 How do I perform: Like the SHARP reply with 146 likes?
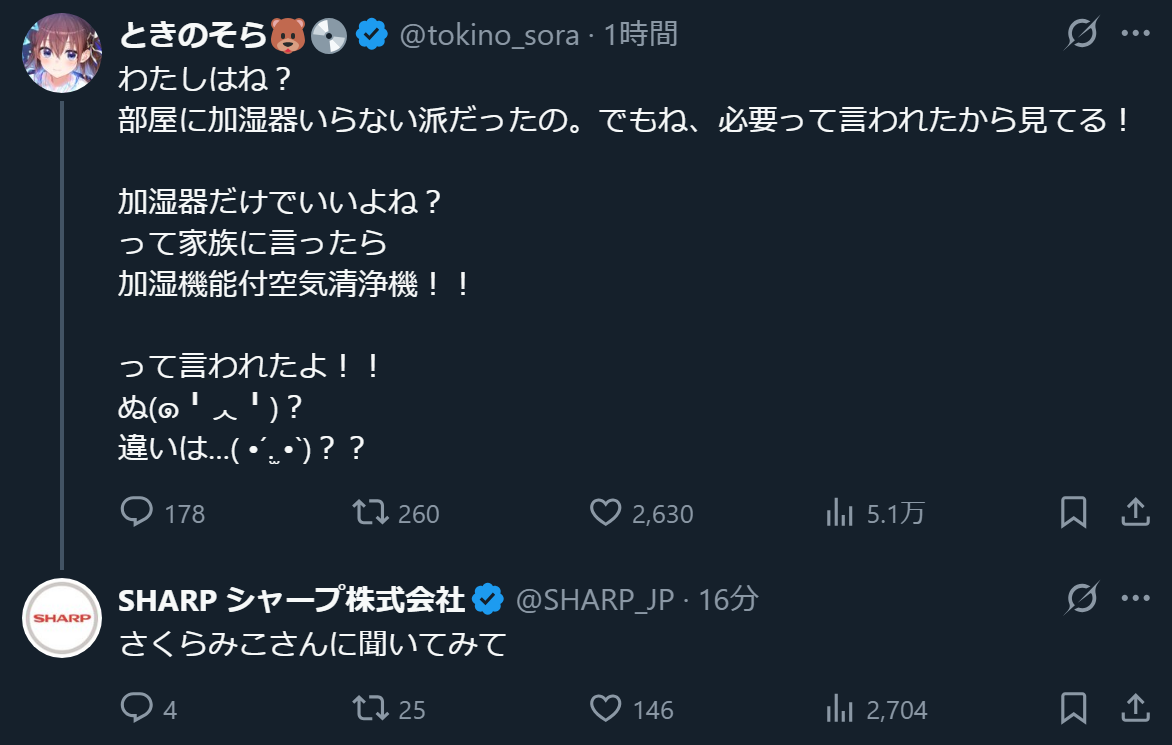pyautogui.click(x=605, y=709)
